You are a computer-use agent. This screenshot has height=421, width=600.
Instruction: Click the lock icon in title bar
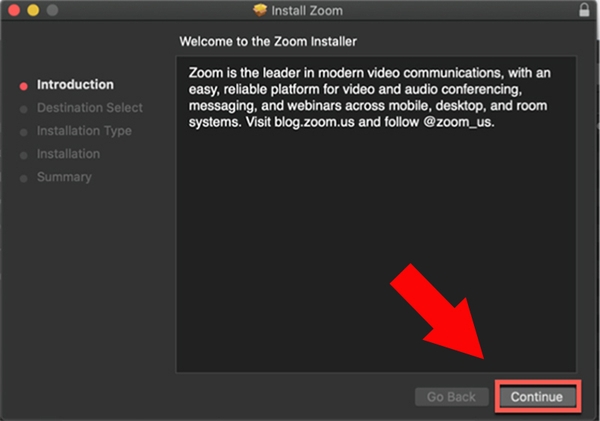coord(584,10)
